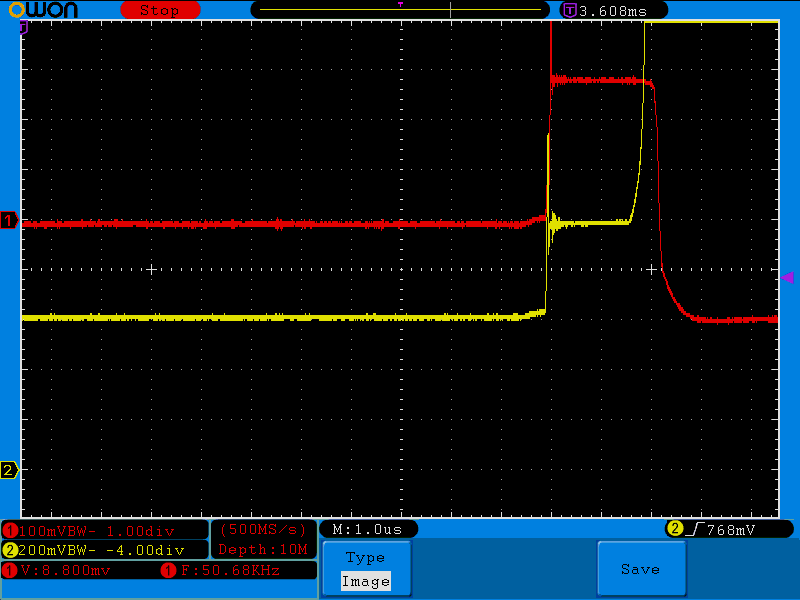Click the trigger source channel 2 icon

(x=674, y=529)
